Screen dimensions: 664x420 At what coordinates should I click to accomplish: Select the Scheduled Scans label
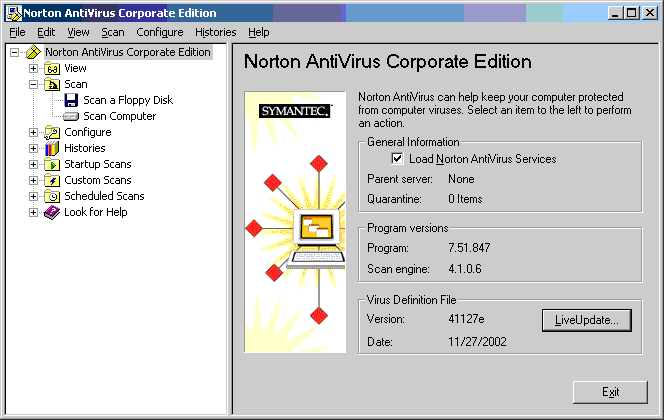104,196
